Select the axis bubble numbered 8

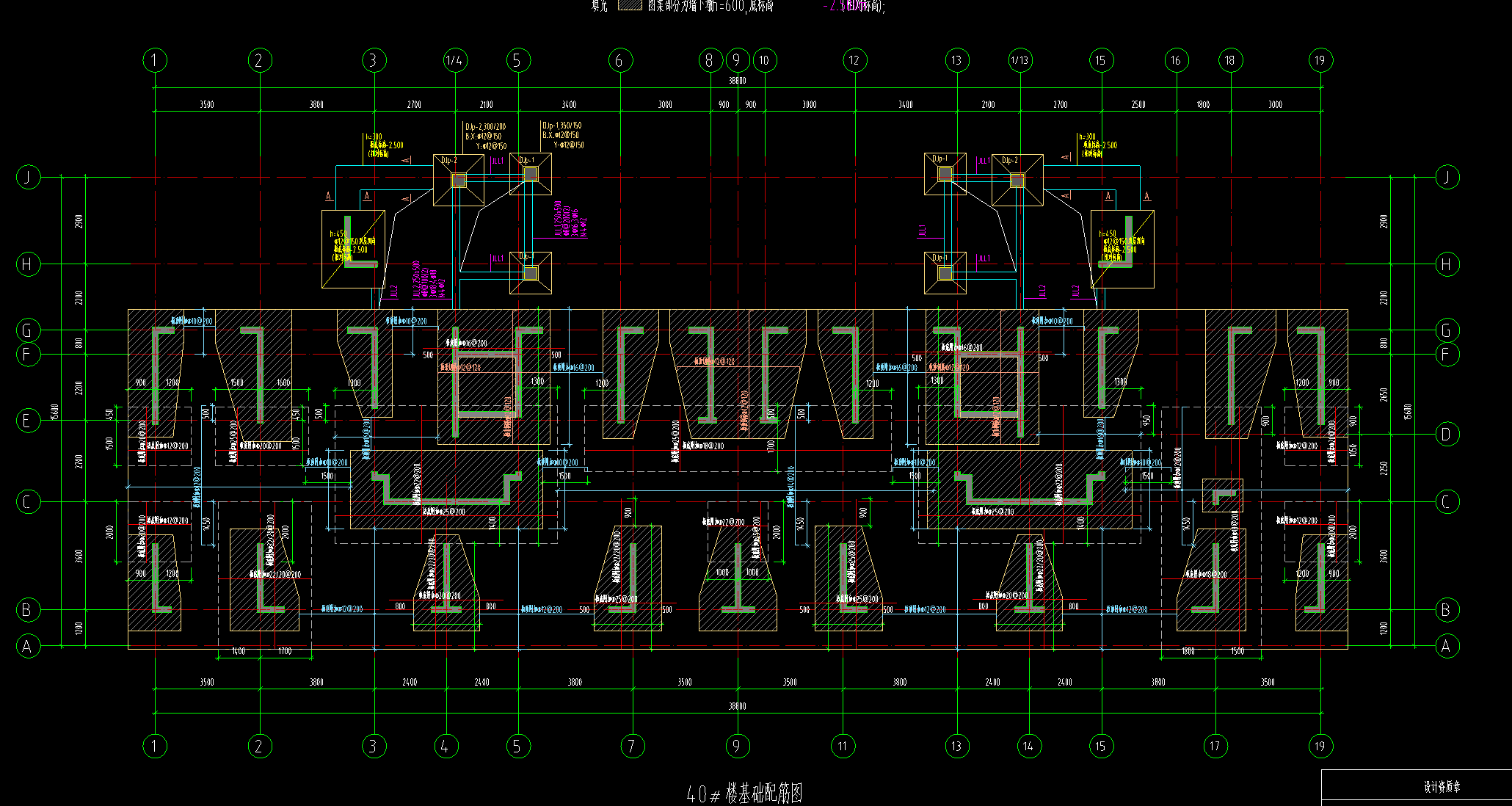(x=710, y=60)
